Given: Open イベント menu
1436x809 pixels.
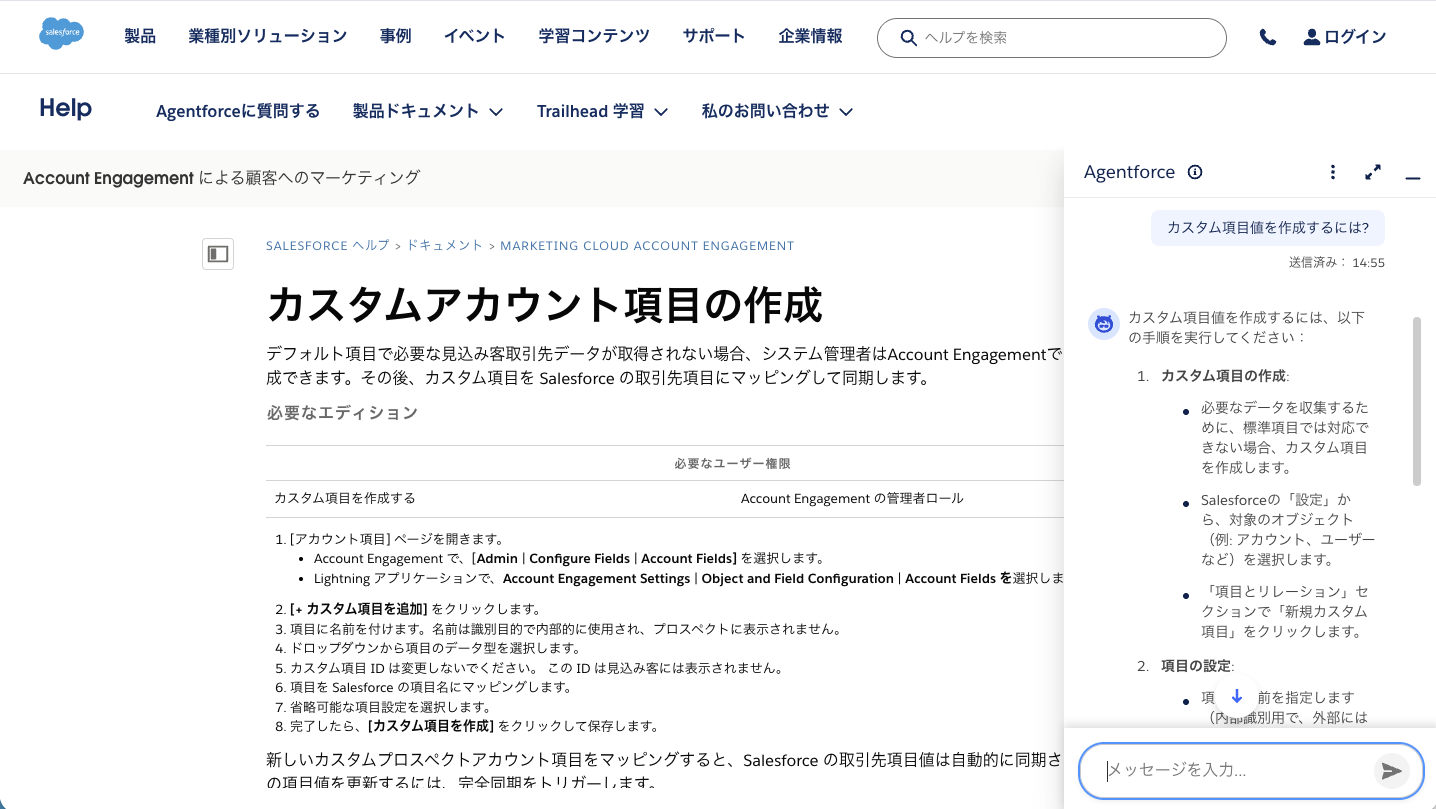Looking at the screenshot, I should pos(475,36).
